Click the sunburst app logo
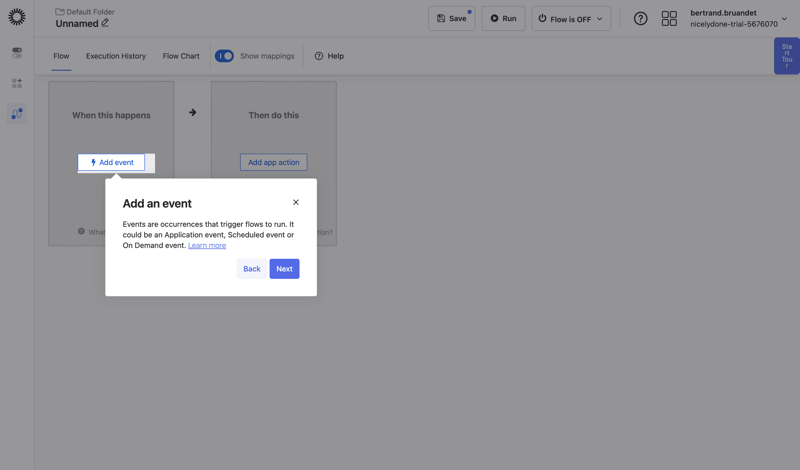The height and width of the screenshot is (470, 800). tap(17, 17)
